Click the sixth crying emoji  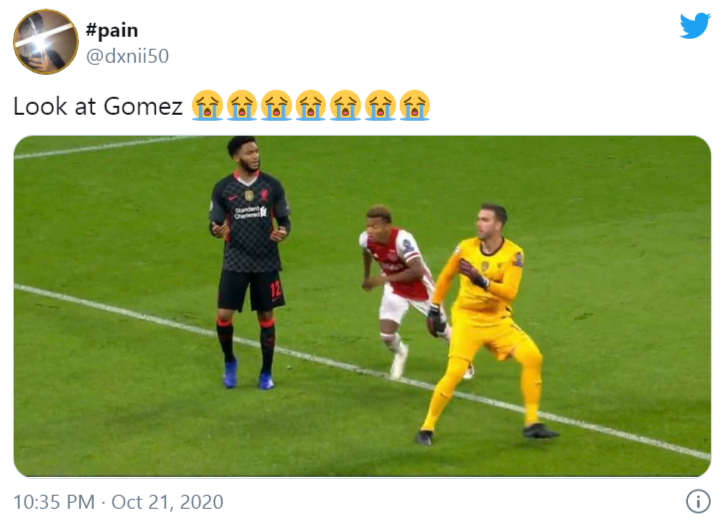pos(380,105)
